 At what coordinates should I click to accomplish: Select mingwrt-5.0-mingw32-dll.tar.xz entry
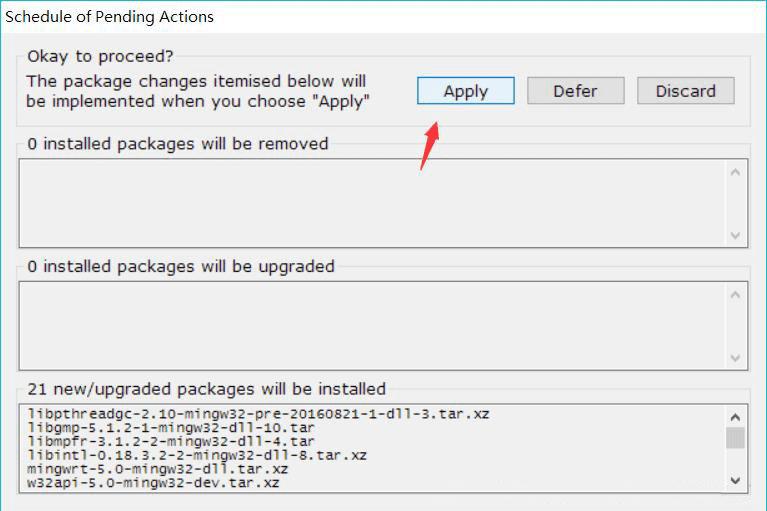[x=157, y=469]
